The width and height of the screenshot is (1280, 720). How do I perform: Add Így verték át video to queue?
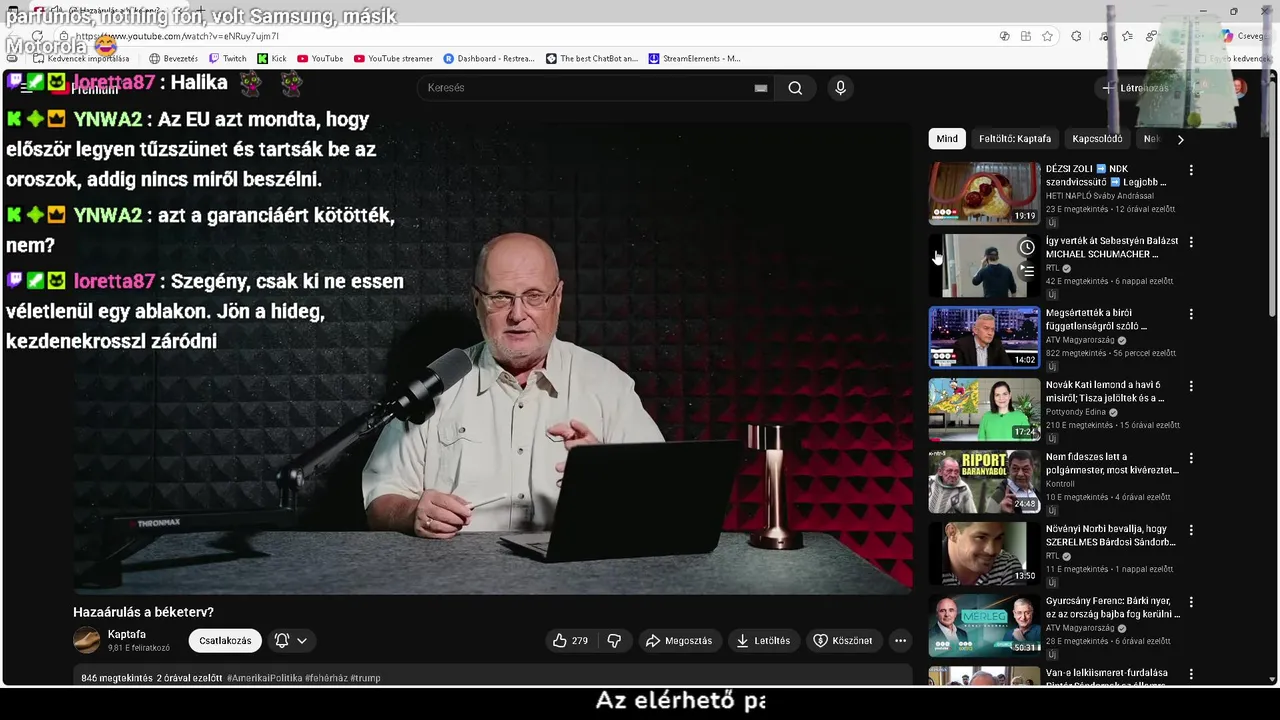pos(1027,270)
